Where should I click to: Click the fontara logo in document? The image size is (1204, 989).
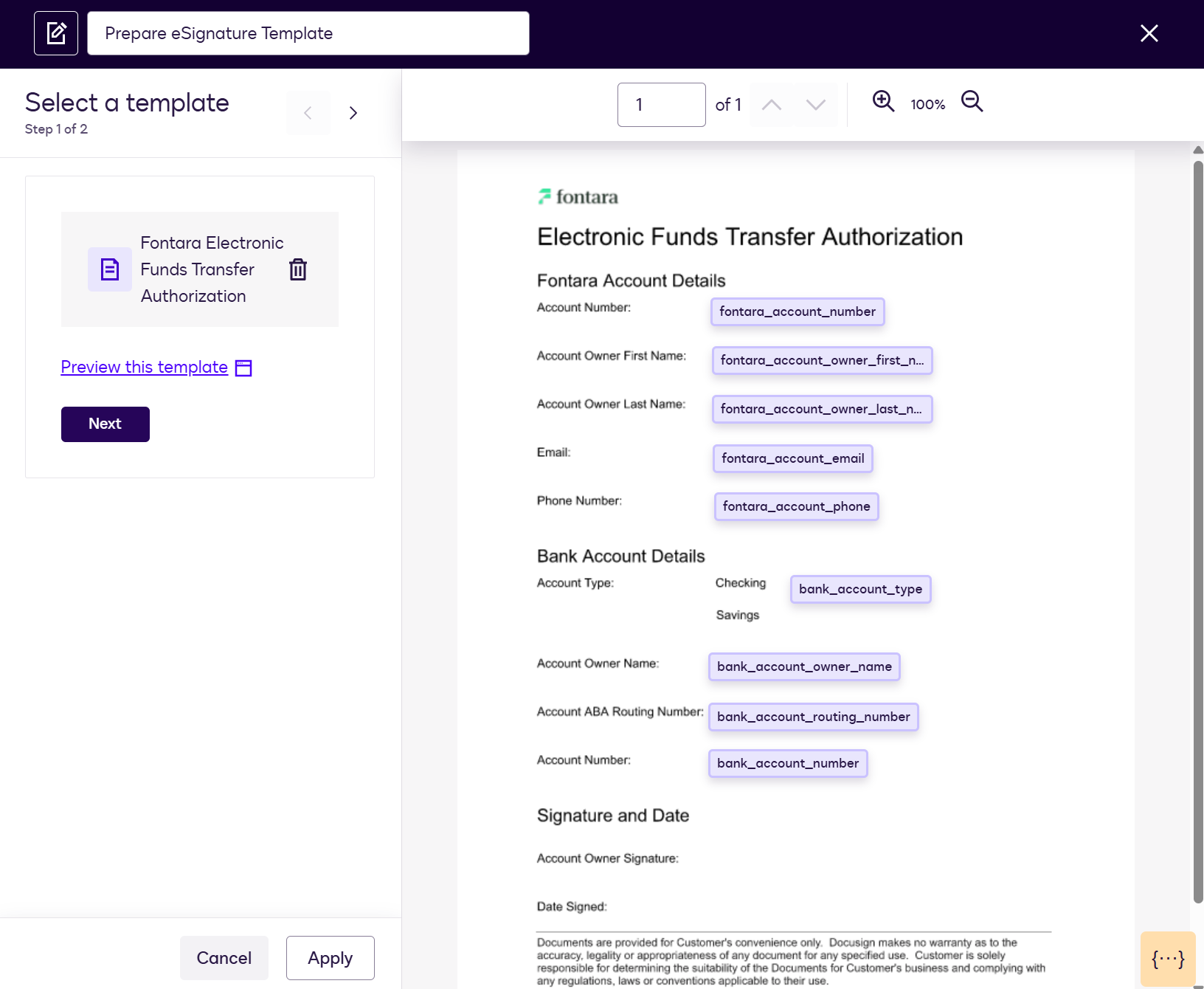[578, 197]
